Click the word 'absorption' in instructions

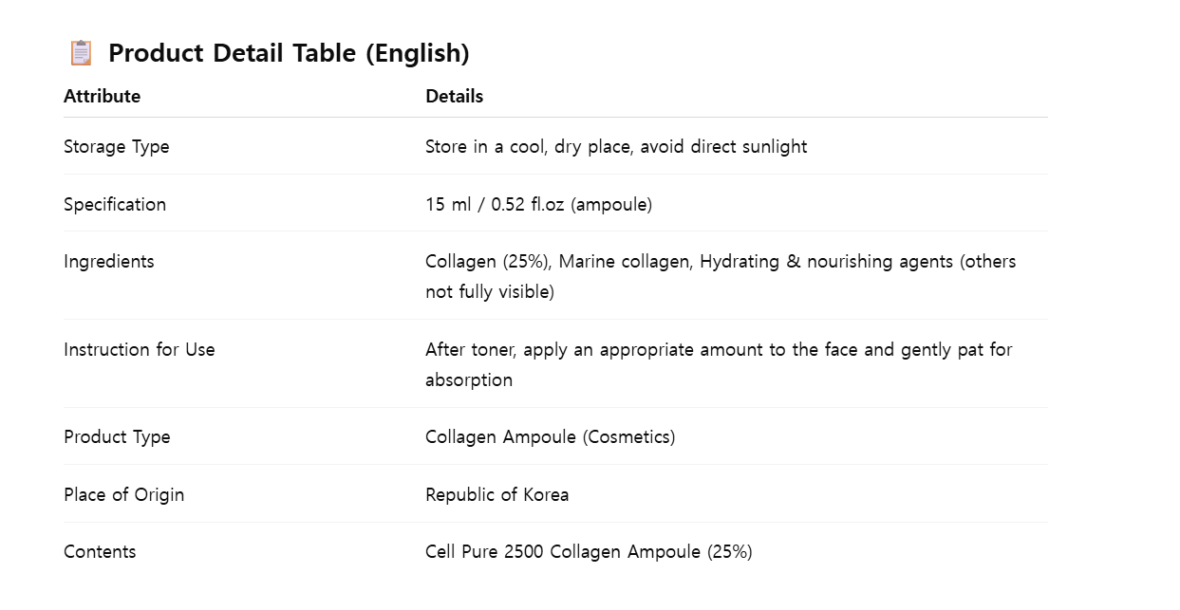pos(469,381)
